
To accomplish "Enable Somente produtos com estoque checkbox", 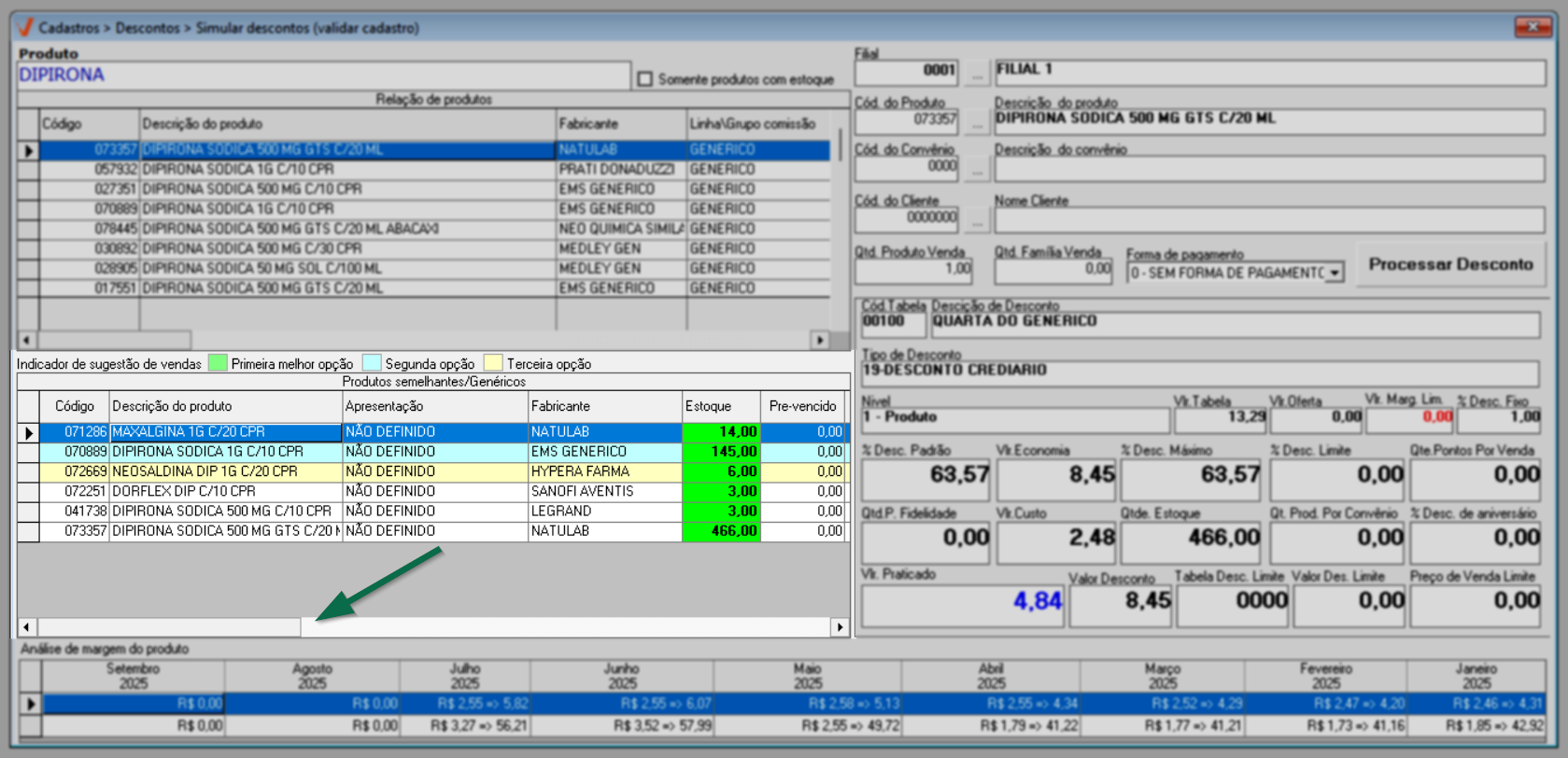I will coord(644,79).
